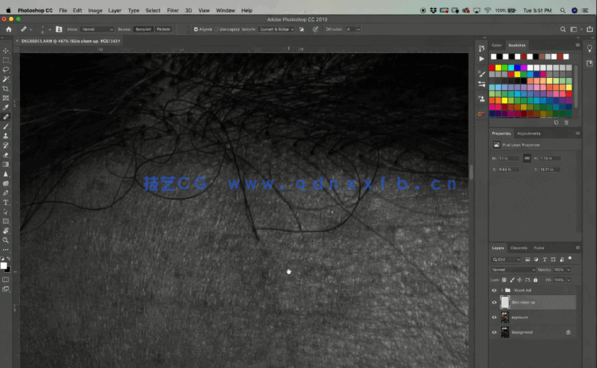
Task: Select the Skin clean up layer thumbnail
Action: [505, 303]
